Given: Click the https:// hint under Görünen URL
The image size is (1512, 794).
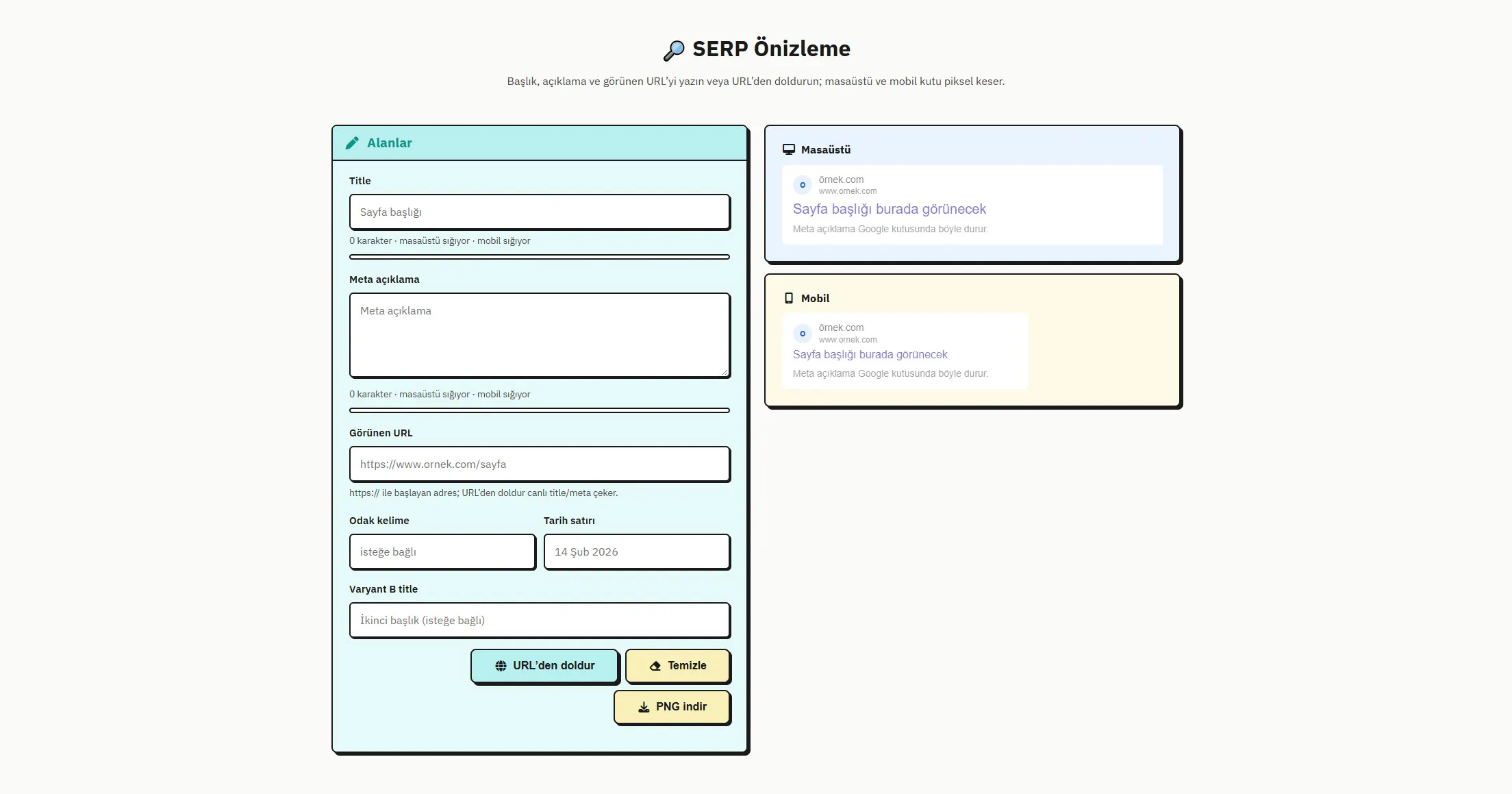Looking at the screenshot, I should tap(483, 493).
